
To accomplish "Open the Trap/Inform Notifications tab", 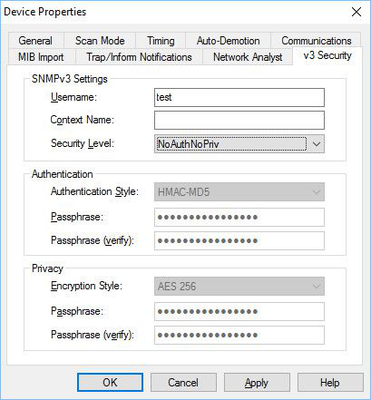I will click(x=139, y=57).
